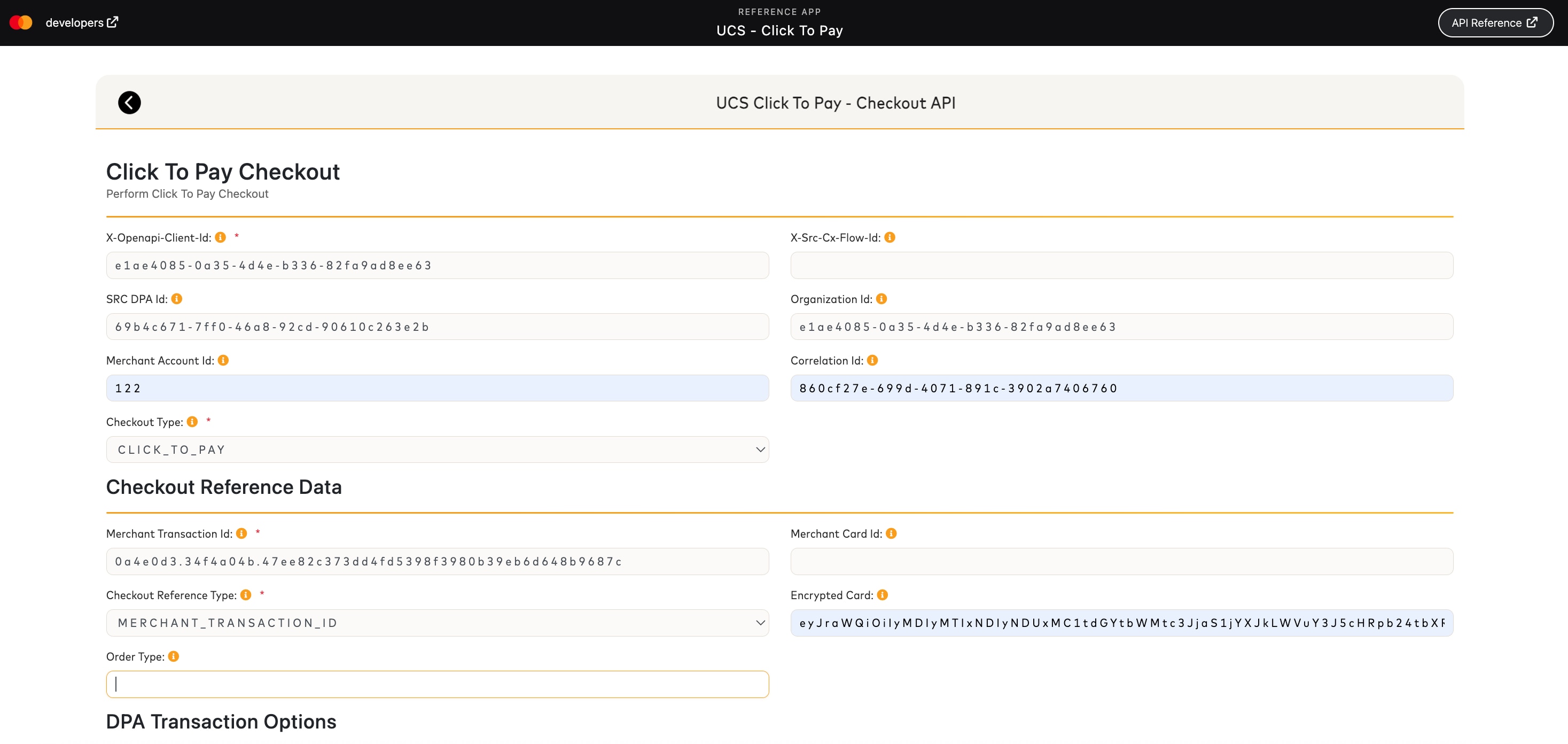This screenshot has height=744, width=1568.
Task: Click info icon next to Organization Id
Action: point(881,298)
